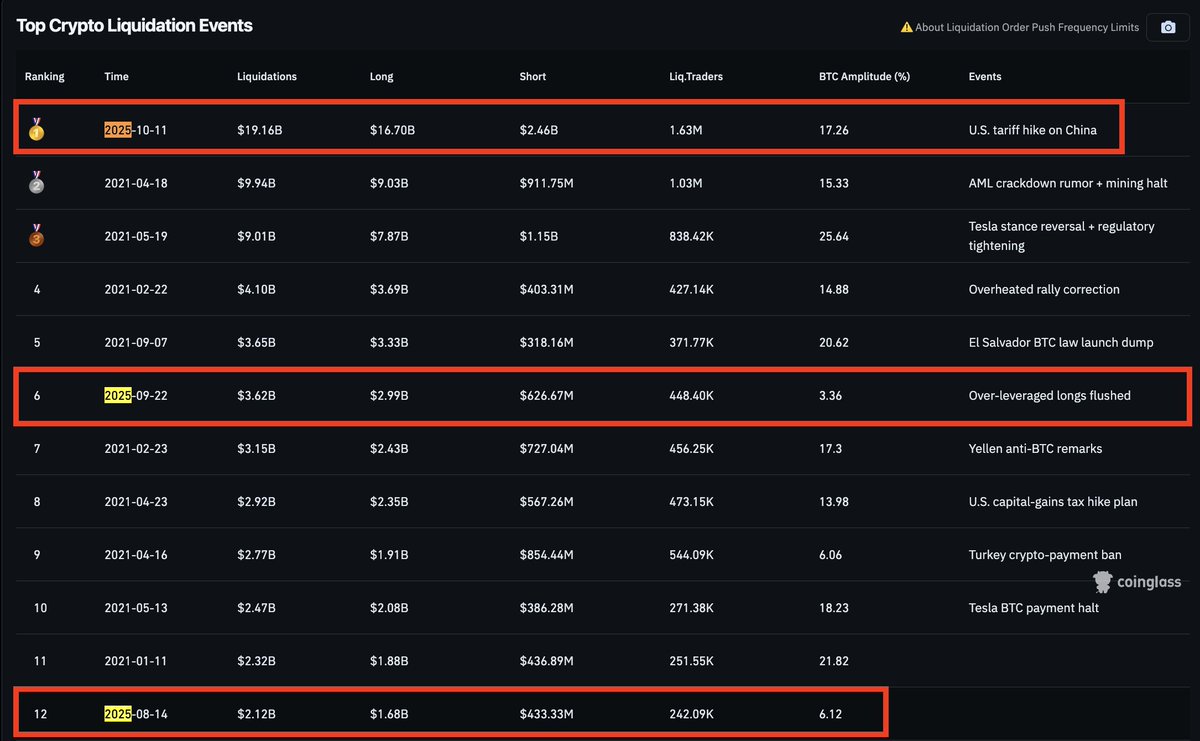Click the $727.04M short value

(547, 448)
